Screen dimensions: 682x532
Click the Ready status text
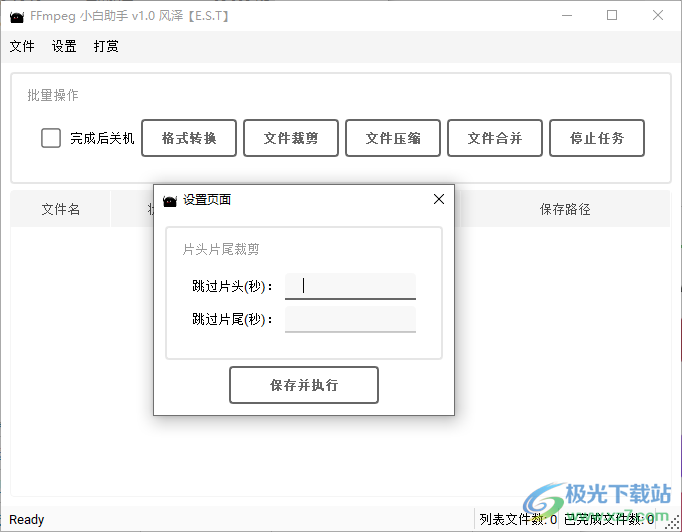(27, 519)
